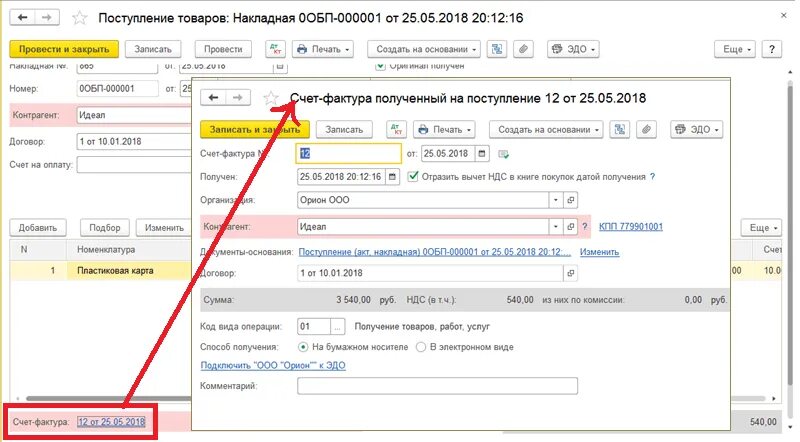Screen dimensions: 800x442
Task: Open Печать dropdown in Счет-фактура window
Action: [x=444, y=130]
